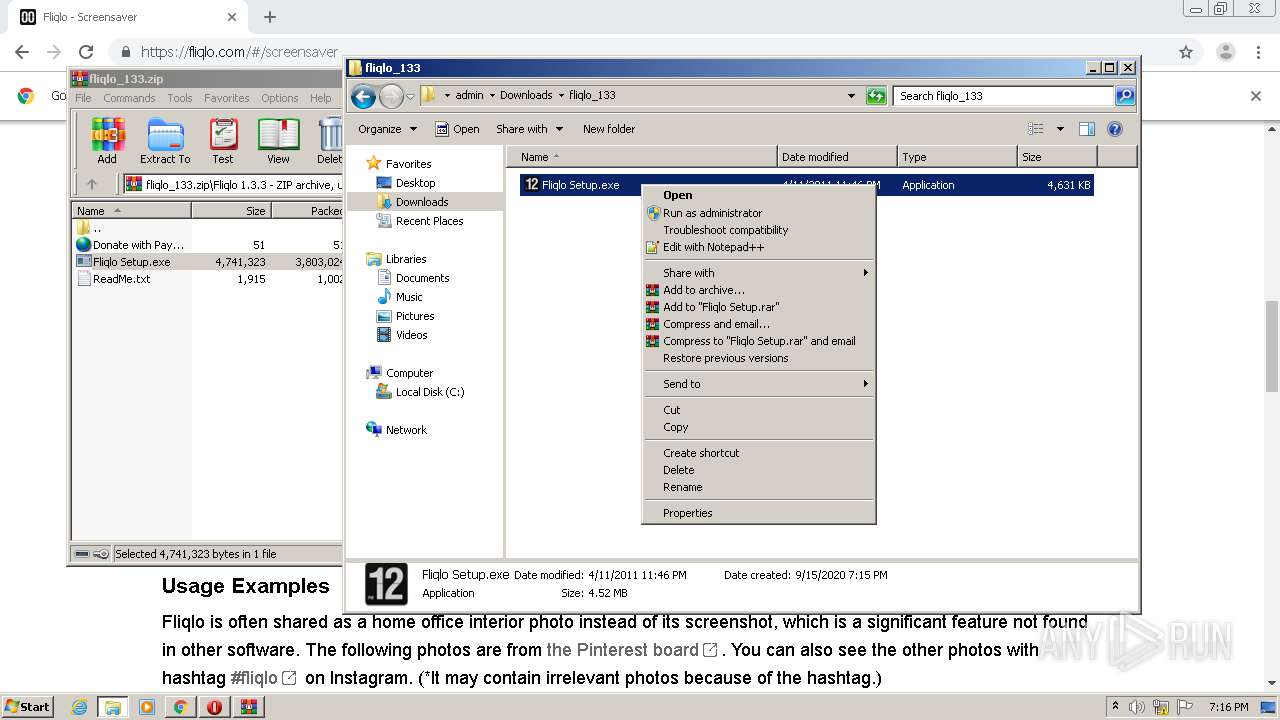Open Opera from taskbar
Image resolution: width=1280 pixels, height=720 pixels.
214,707
